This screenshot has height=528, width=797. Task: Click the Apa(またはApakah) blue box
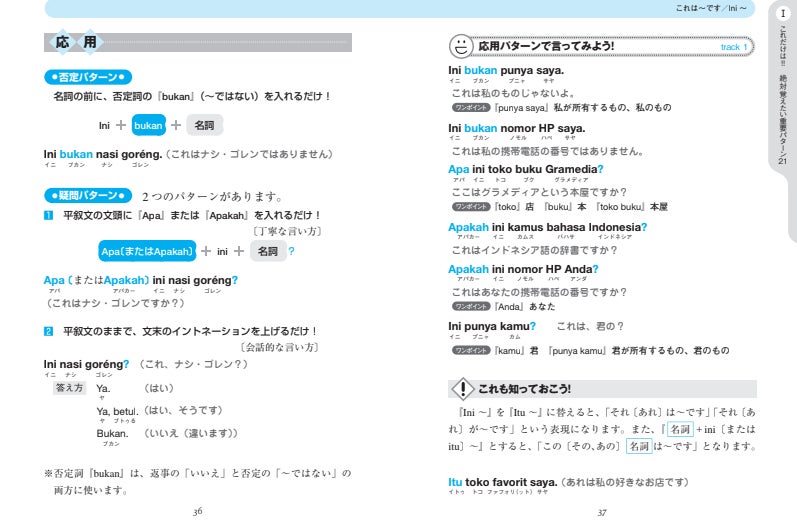[147, 251]
